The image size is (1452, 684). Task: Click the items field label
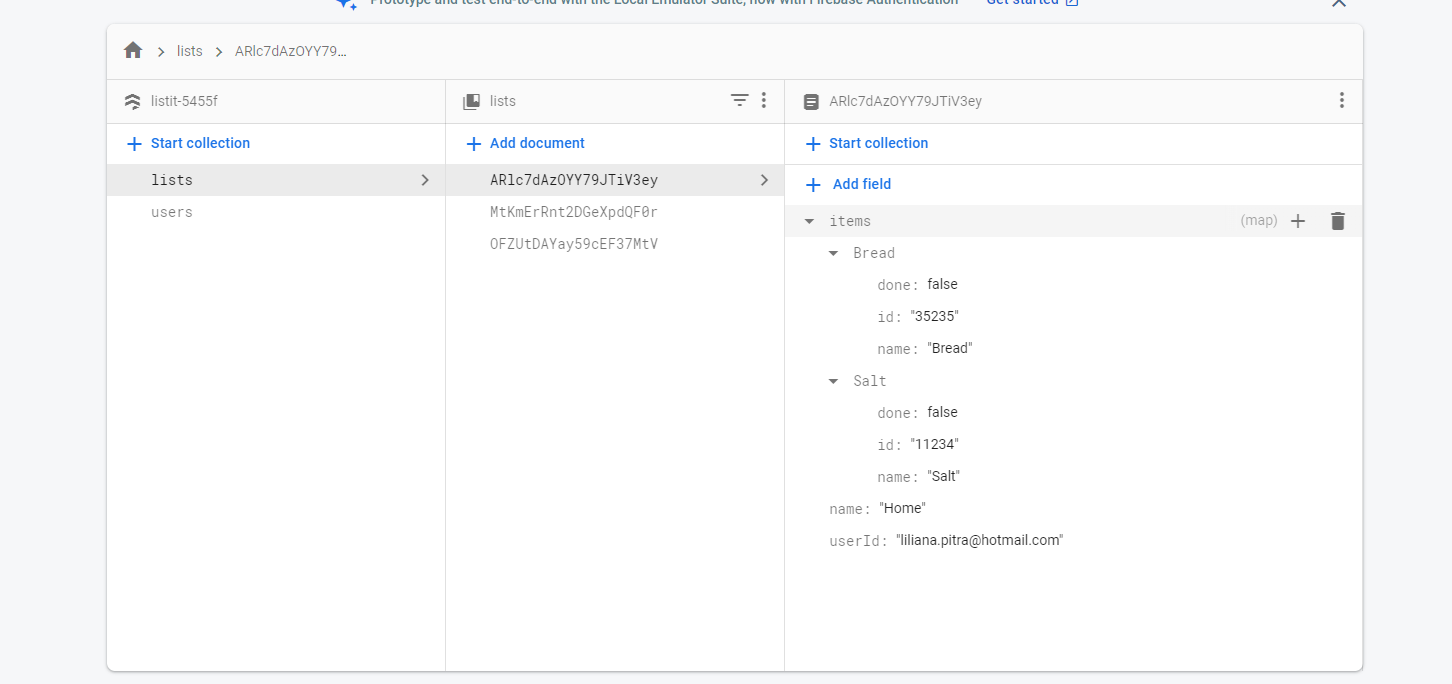tap(850, 221)
